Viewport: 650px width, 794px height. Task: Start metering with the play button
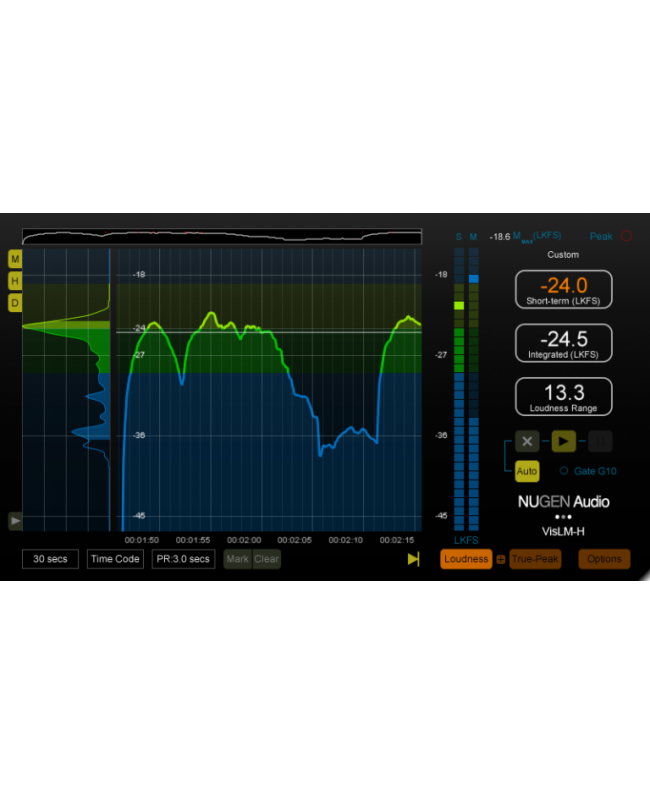click(x=563, y=441)
